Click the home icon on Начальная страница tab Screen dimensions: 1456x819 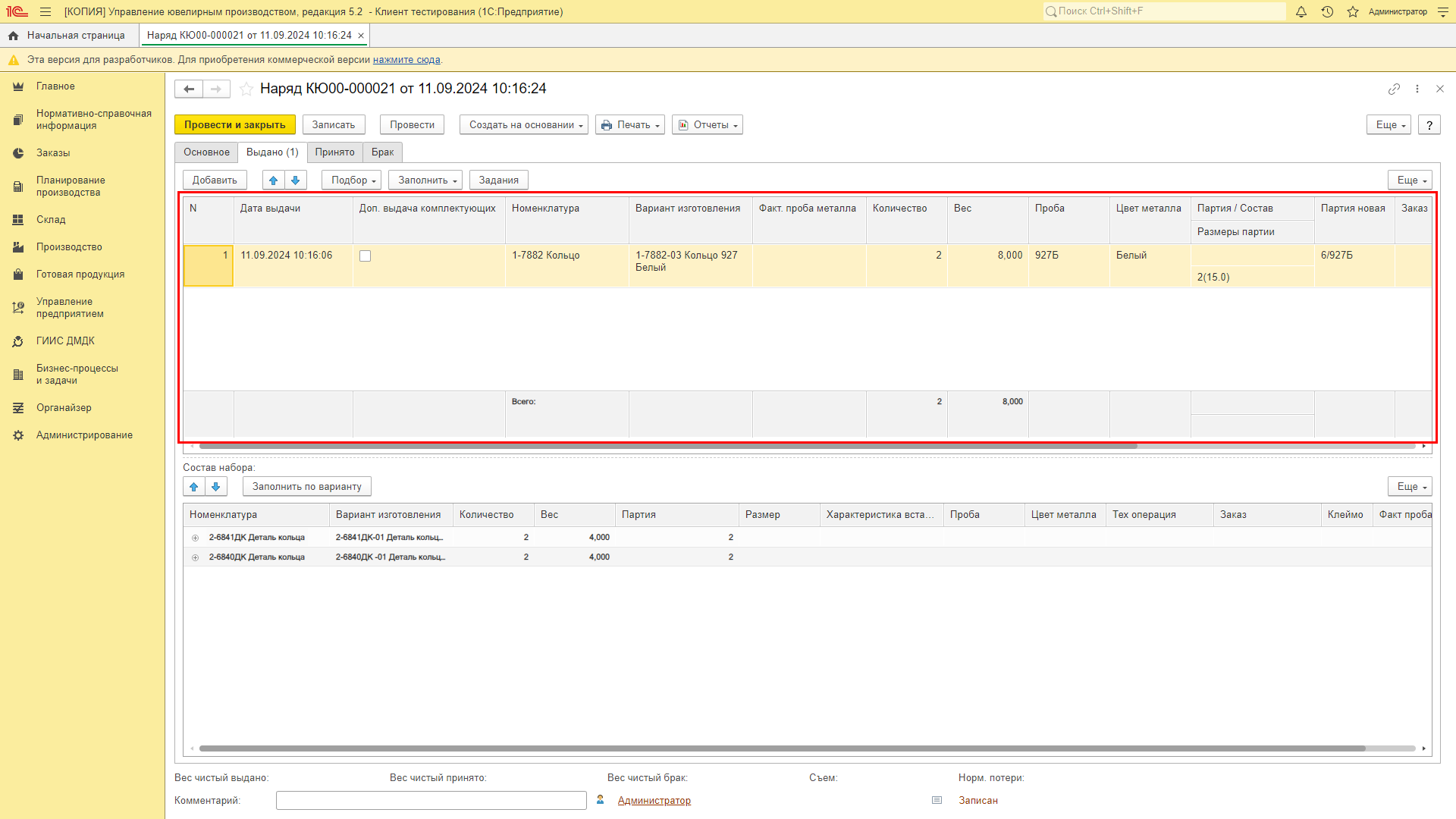tap(13, 36)
